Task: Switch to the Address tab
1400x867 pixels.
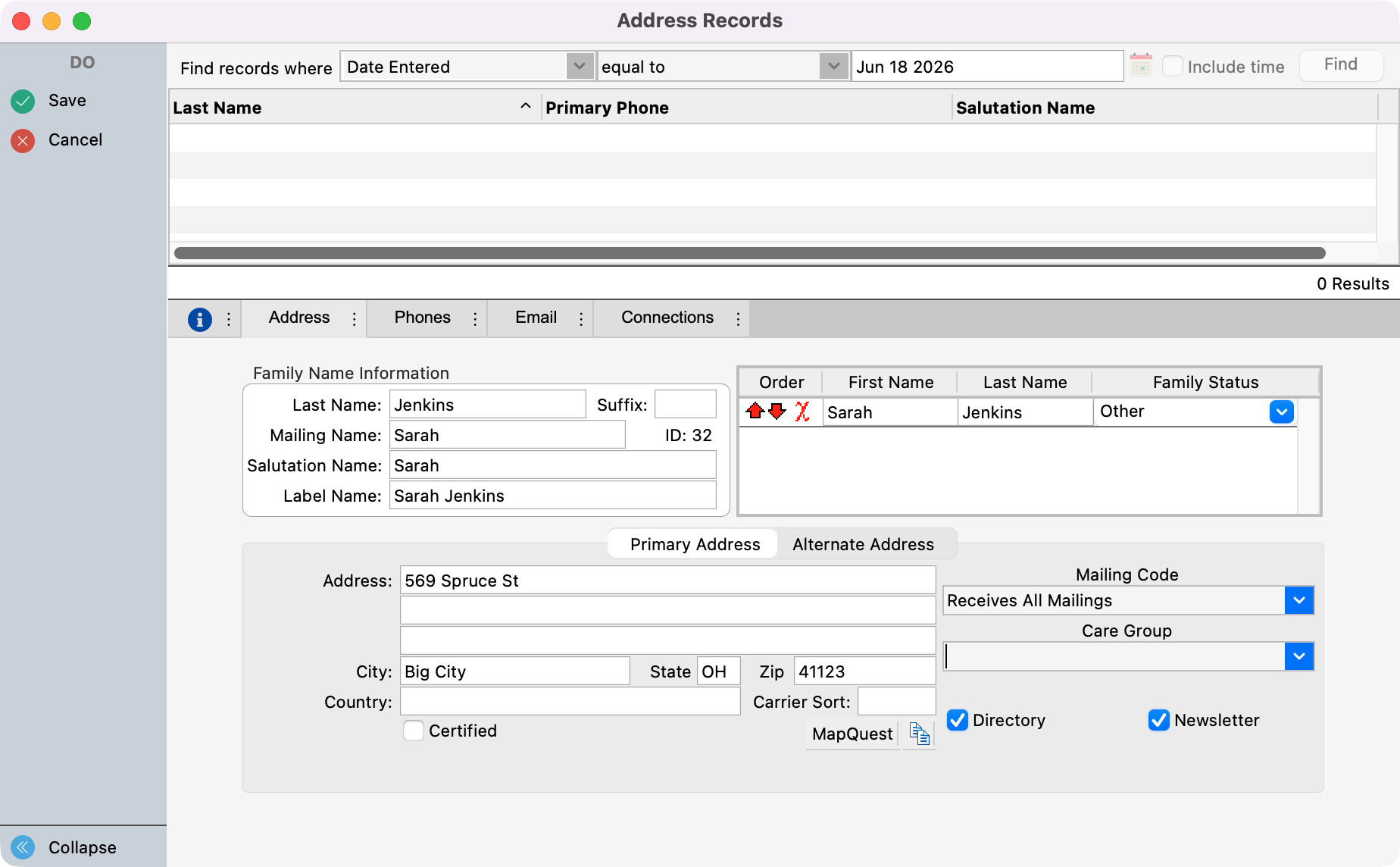Action: tap(299, 318)
